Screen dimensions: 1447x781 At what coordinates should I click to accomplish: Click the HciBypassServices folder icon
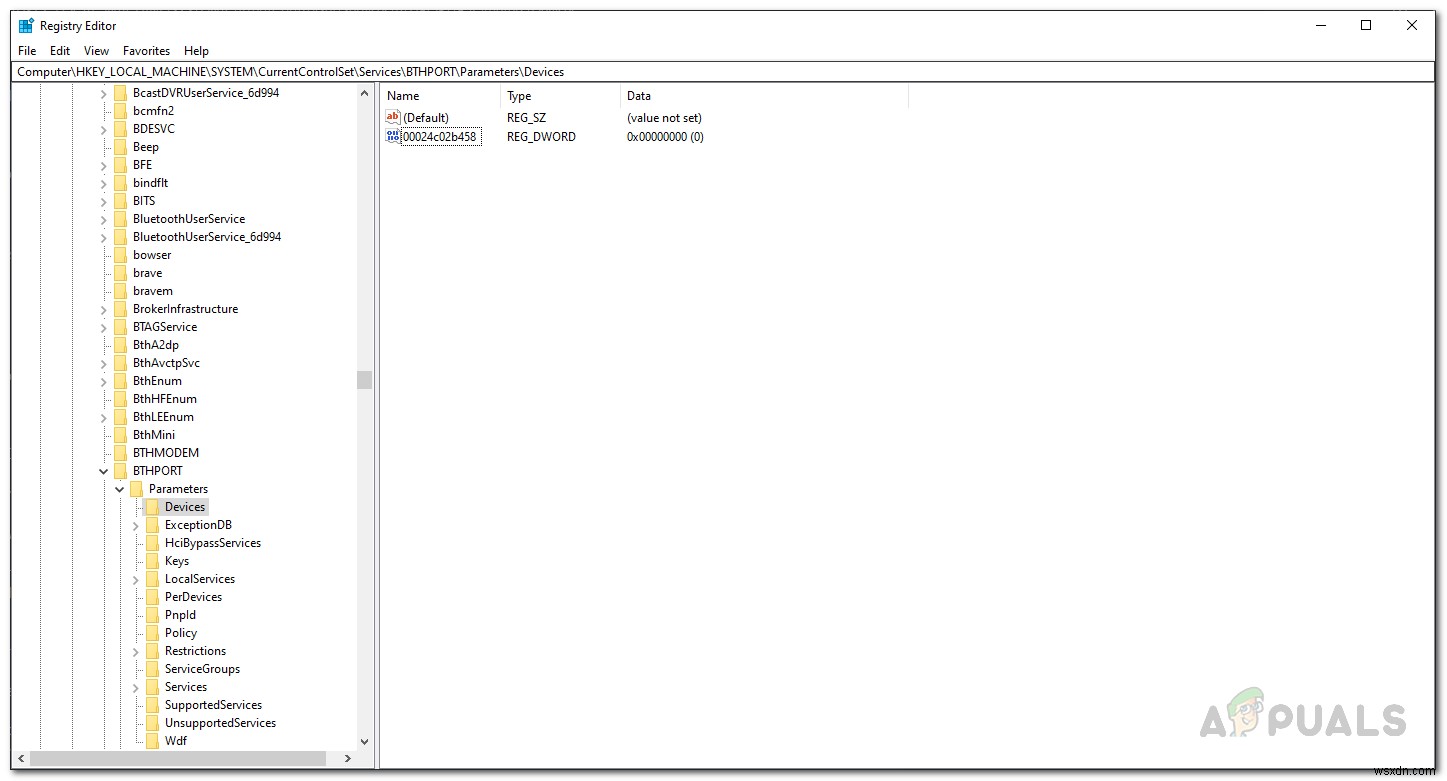[x=152, y=543]
